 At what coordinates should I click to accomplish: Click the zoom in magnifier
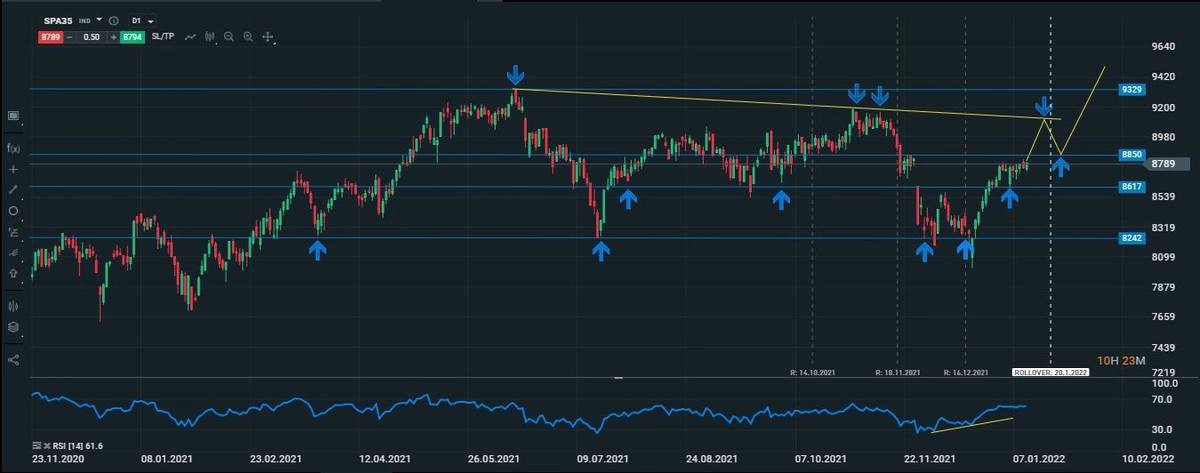[x=248, y=37]
